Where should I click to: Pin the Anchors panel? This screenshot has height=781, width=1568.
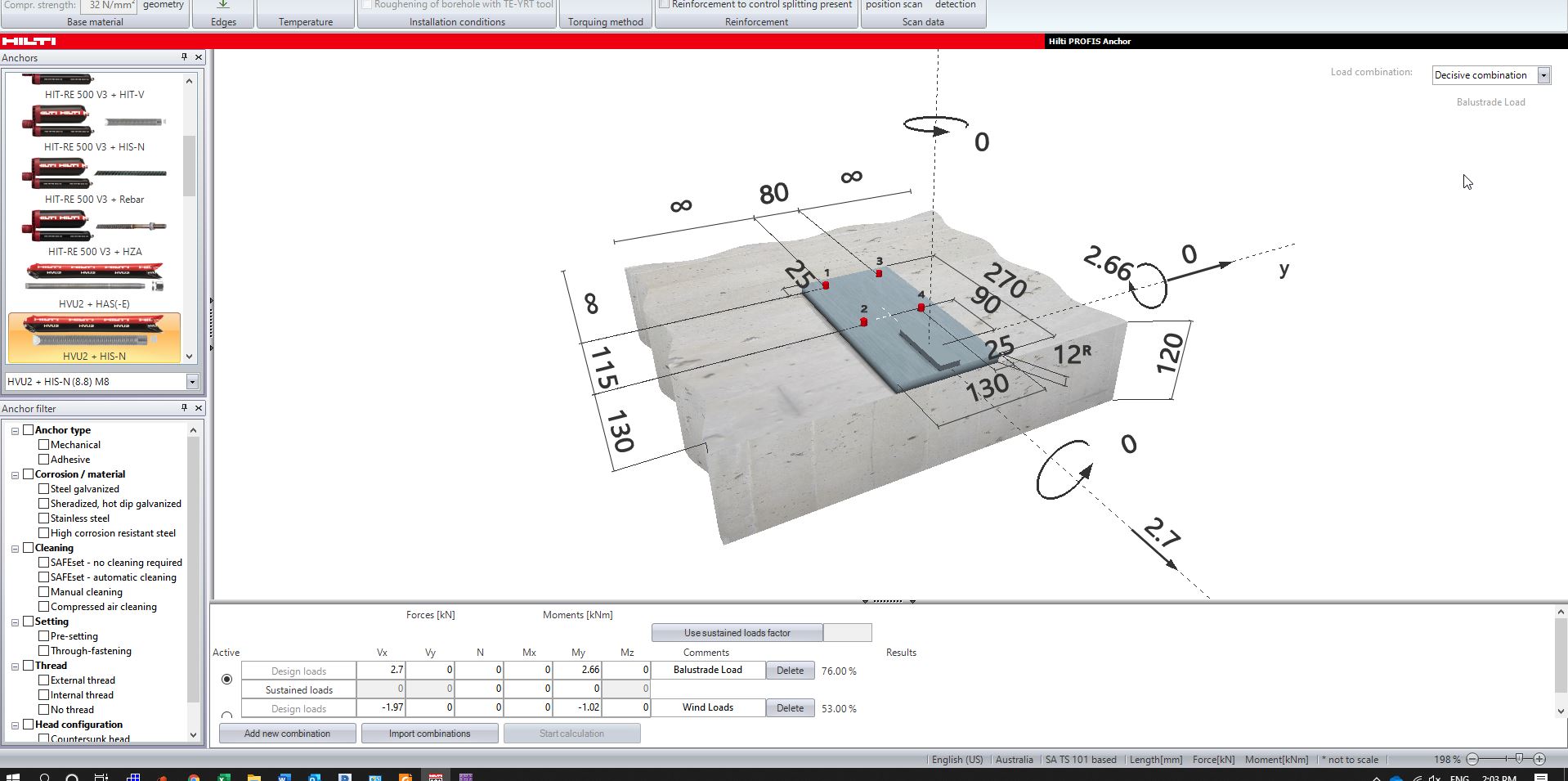coord(184,57)
